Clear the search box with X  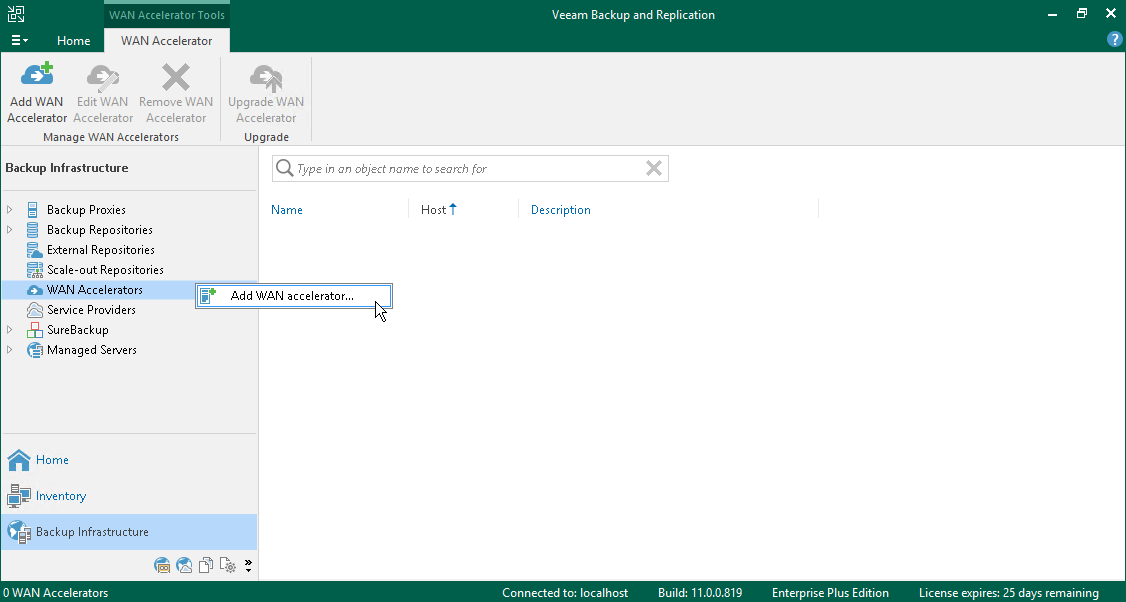(x=653, y=168)
